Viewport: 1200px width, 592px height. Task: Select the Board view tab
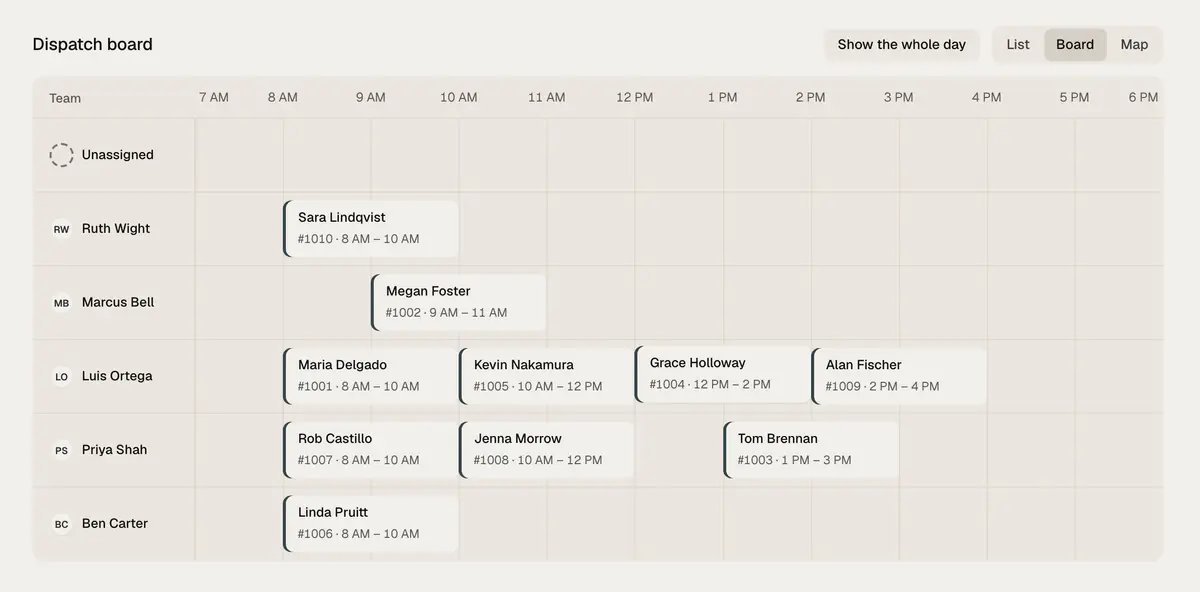click(1075, 44)
